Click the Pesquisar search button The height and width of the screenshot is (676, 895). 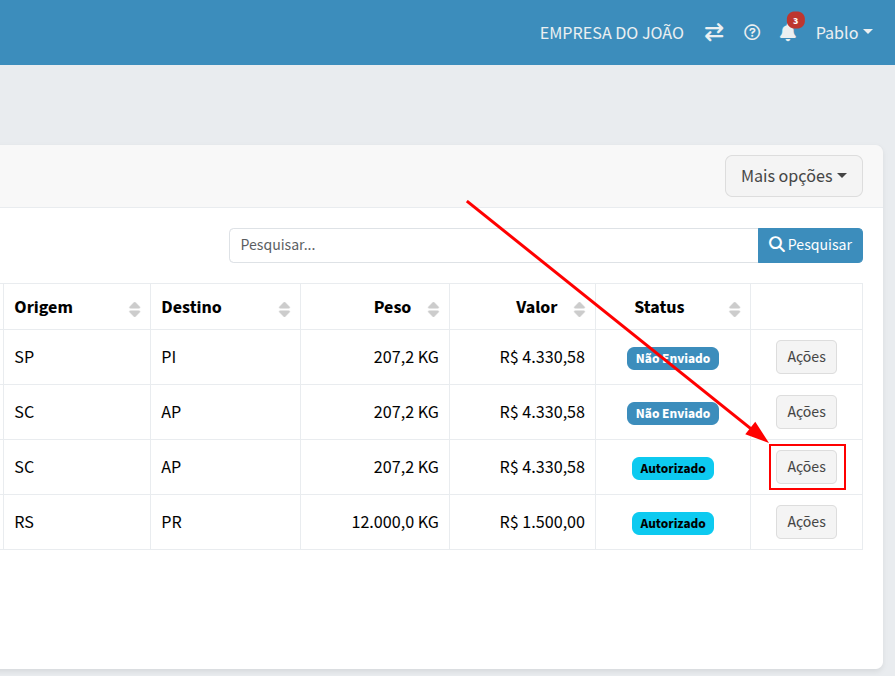click(810, 245)
